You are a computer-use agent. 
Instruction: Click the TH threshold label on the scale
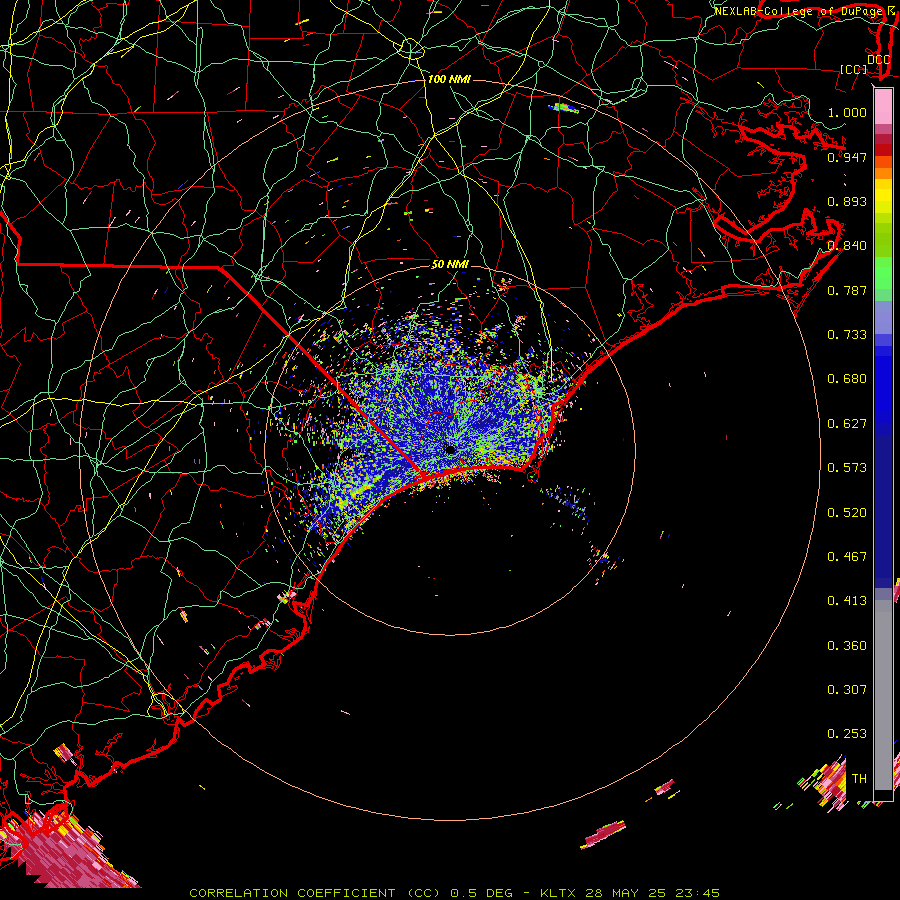(x=859, y=779)
